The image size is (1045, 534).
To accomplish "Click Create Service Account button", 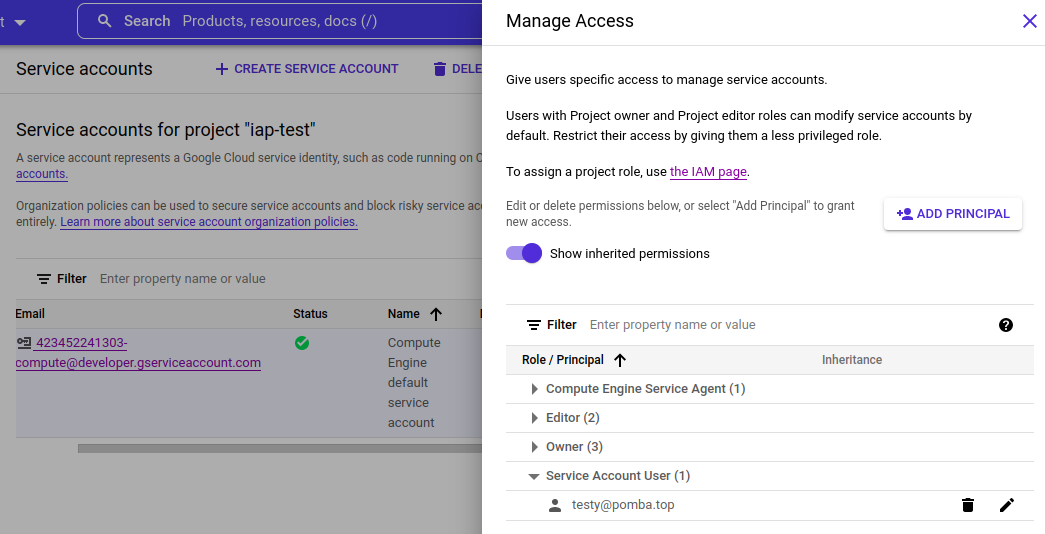I will (306, 69).
